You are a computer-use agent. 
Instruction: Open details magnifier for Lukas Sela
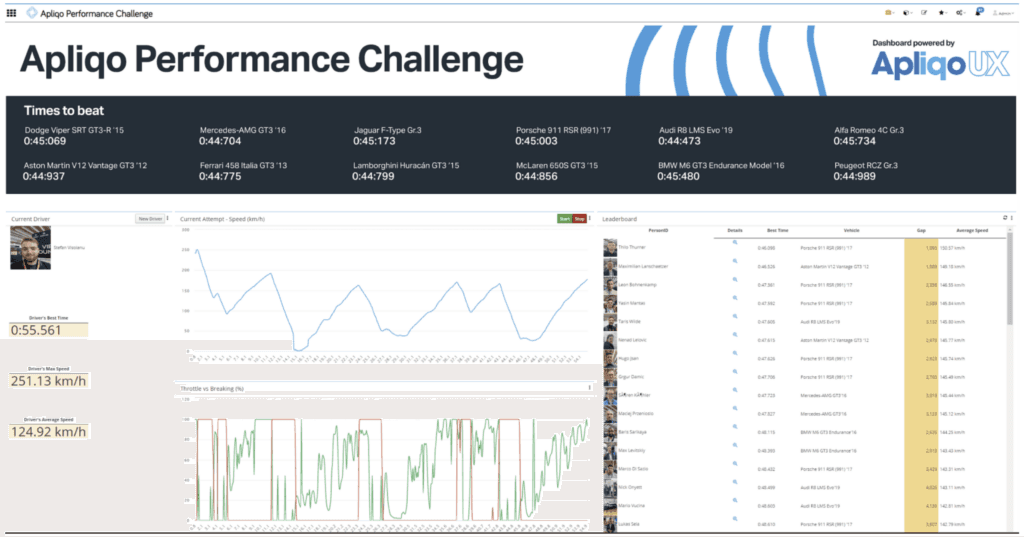(735, 519)
